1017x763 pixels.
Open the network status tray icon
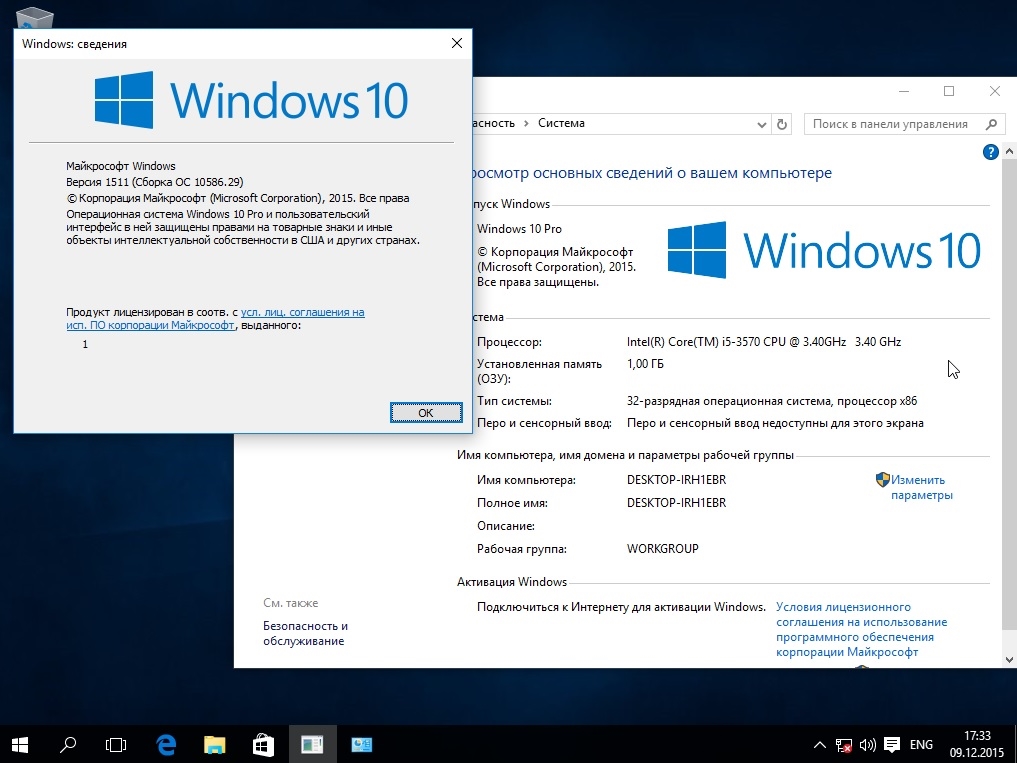point(843,745)
